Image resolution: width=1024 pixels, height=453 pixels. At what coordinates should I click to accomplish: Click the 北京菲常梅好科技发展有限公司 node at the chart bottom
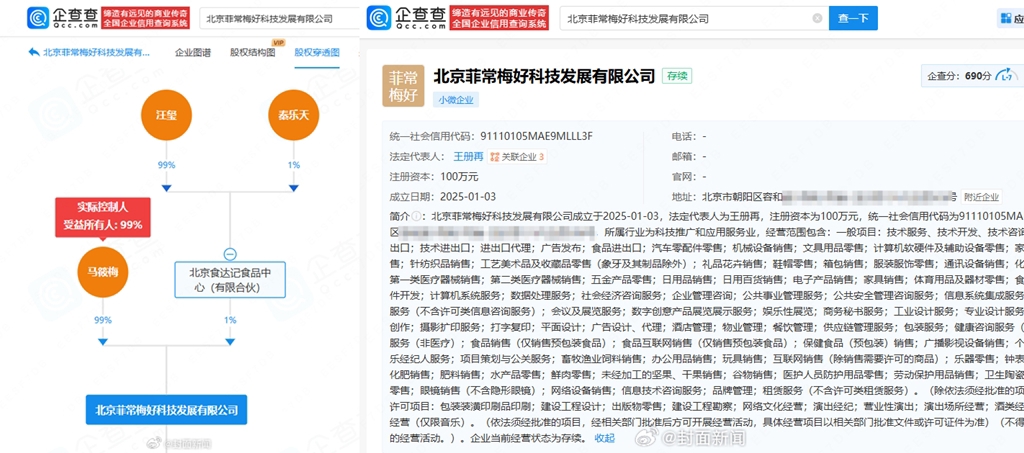click(167, 409)
